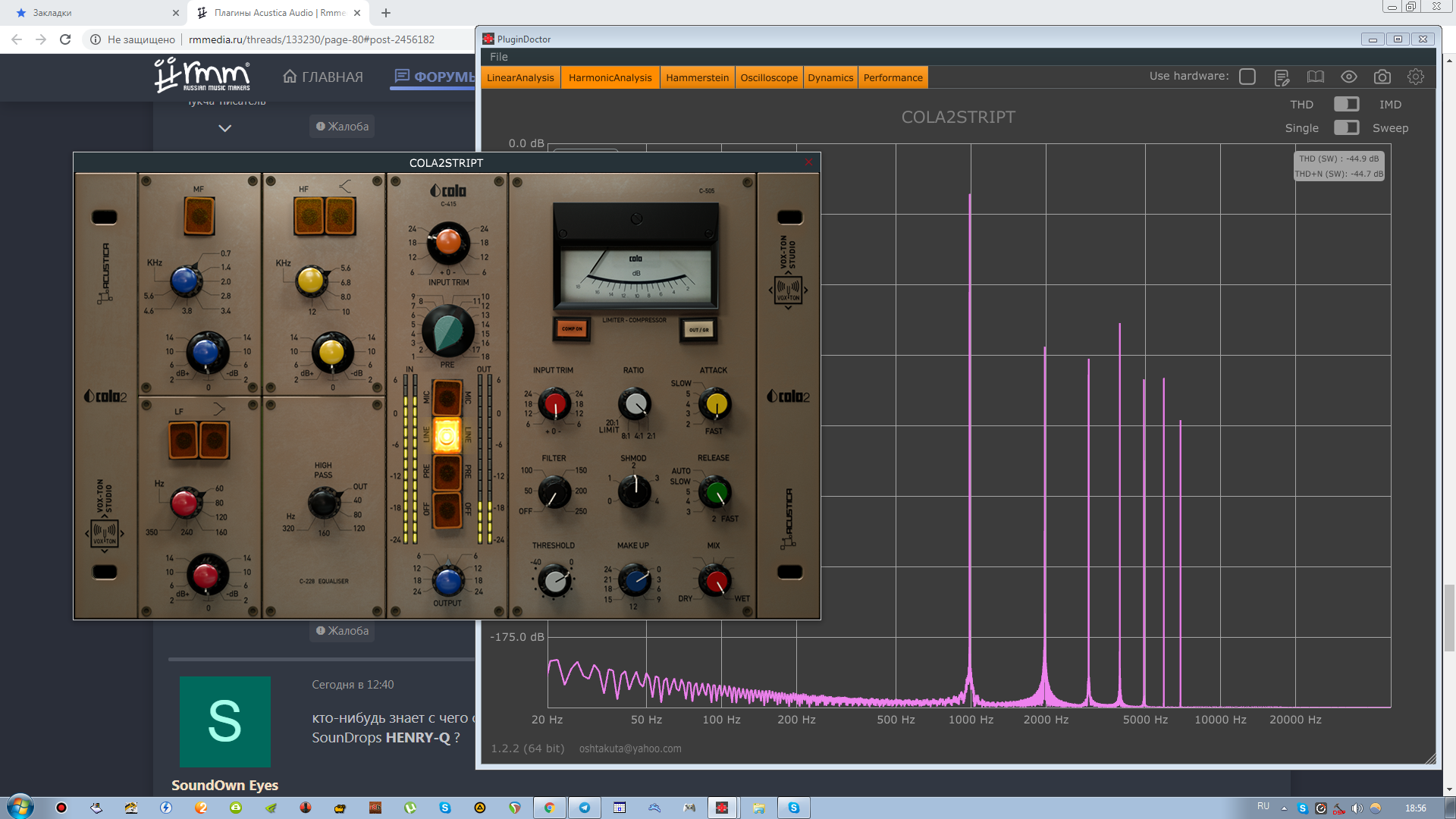
Task: Click the right Vox-Ton arrow on left rack ear
Action: [122, 533]
